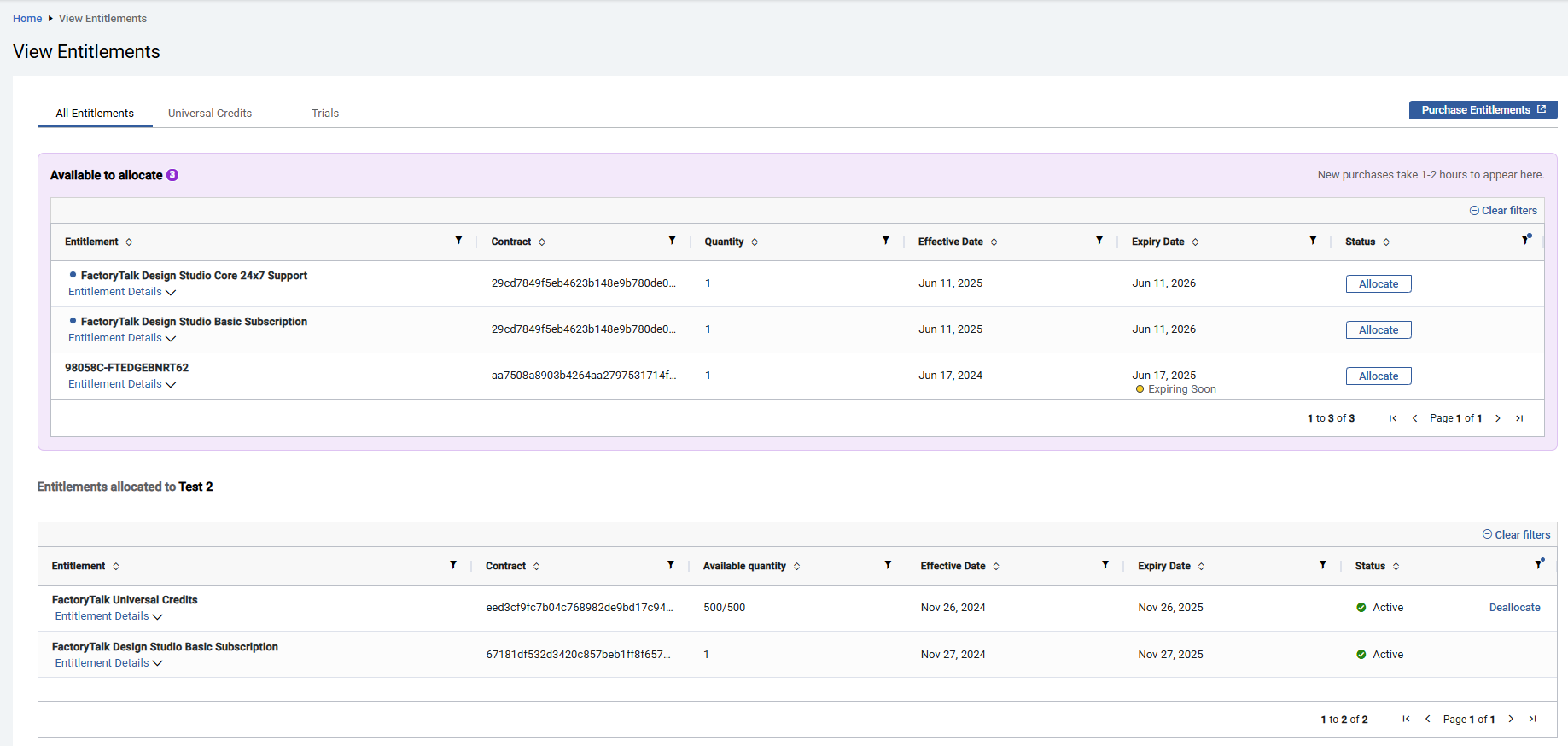
Task: Open the Trials tab
Action: click(325, 114)
